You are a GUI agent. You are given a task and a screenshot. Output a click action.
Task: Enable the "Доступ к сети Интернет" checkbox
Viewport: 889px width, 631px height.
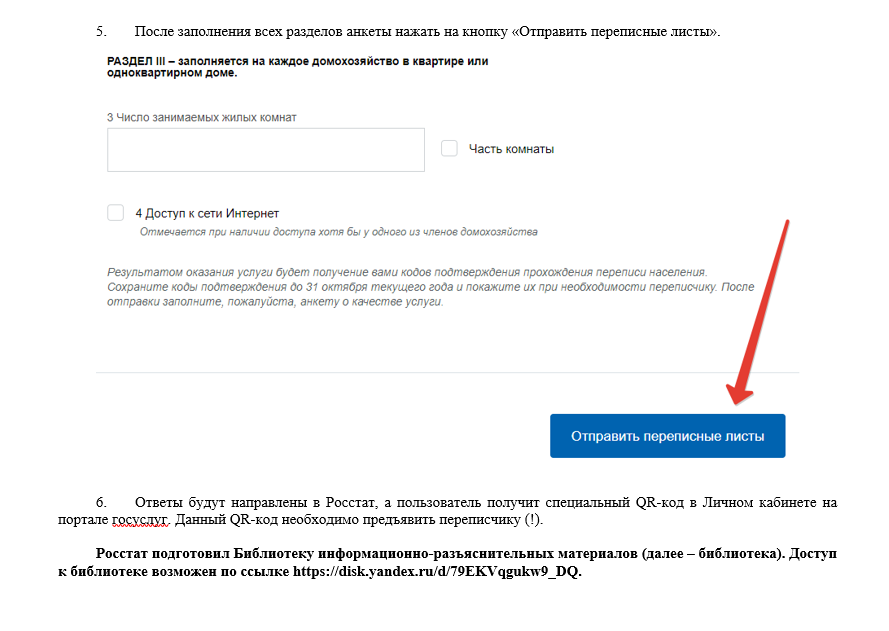coord(116,213)
